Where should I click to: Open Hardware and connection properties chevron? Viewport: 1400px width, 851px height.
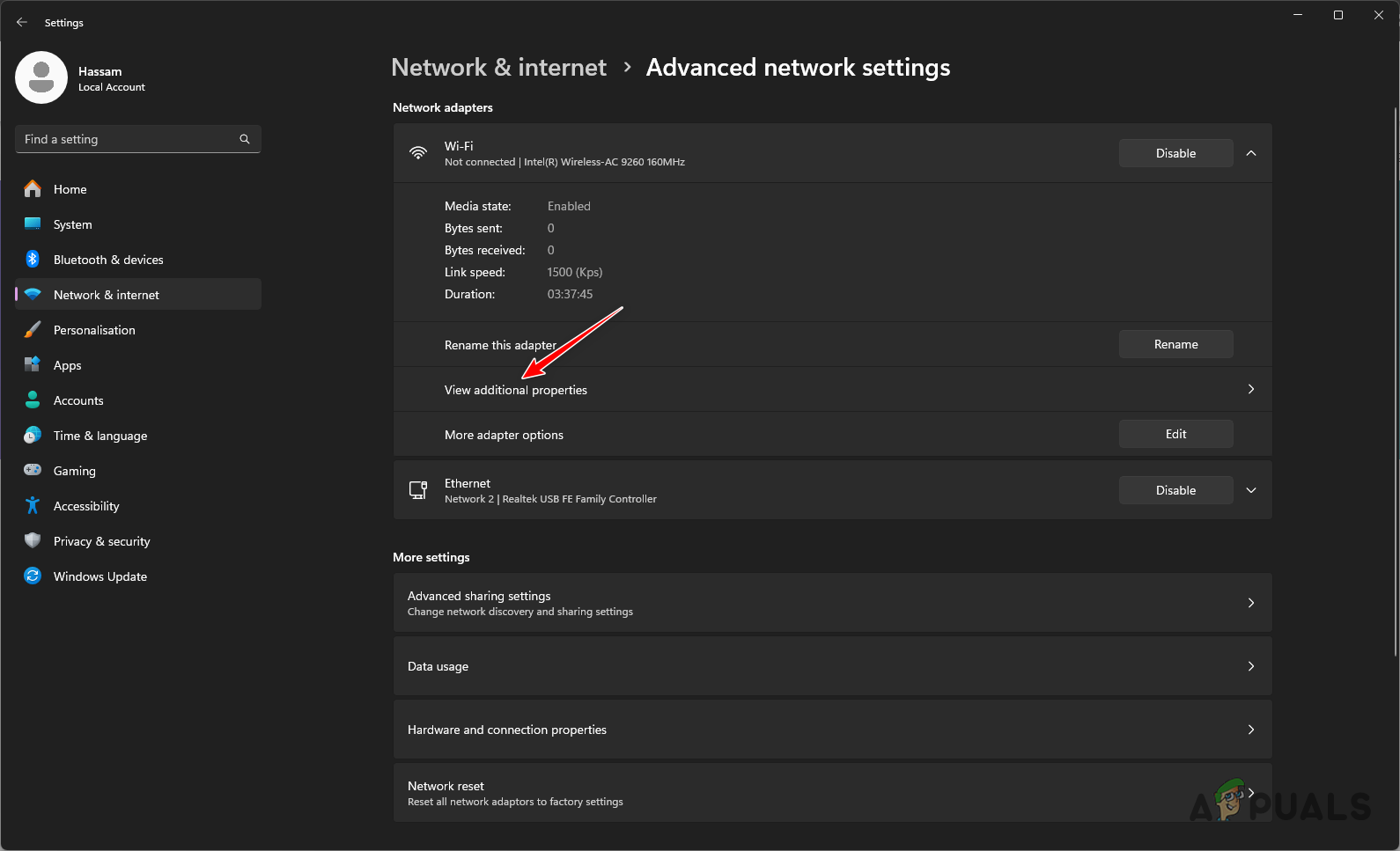(1251, 730)
